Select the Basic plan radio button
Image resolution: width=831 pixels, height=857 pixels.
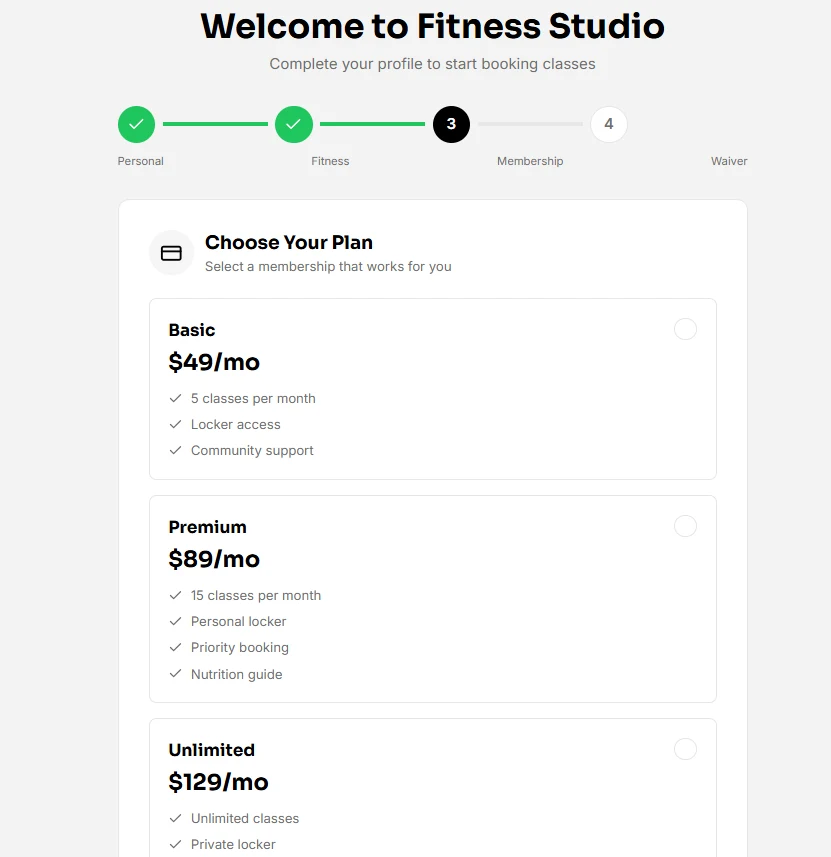(x=685, y=329)
